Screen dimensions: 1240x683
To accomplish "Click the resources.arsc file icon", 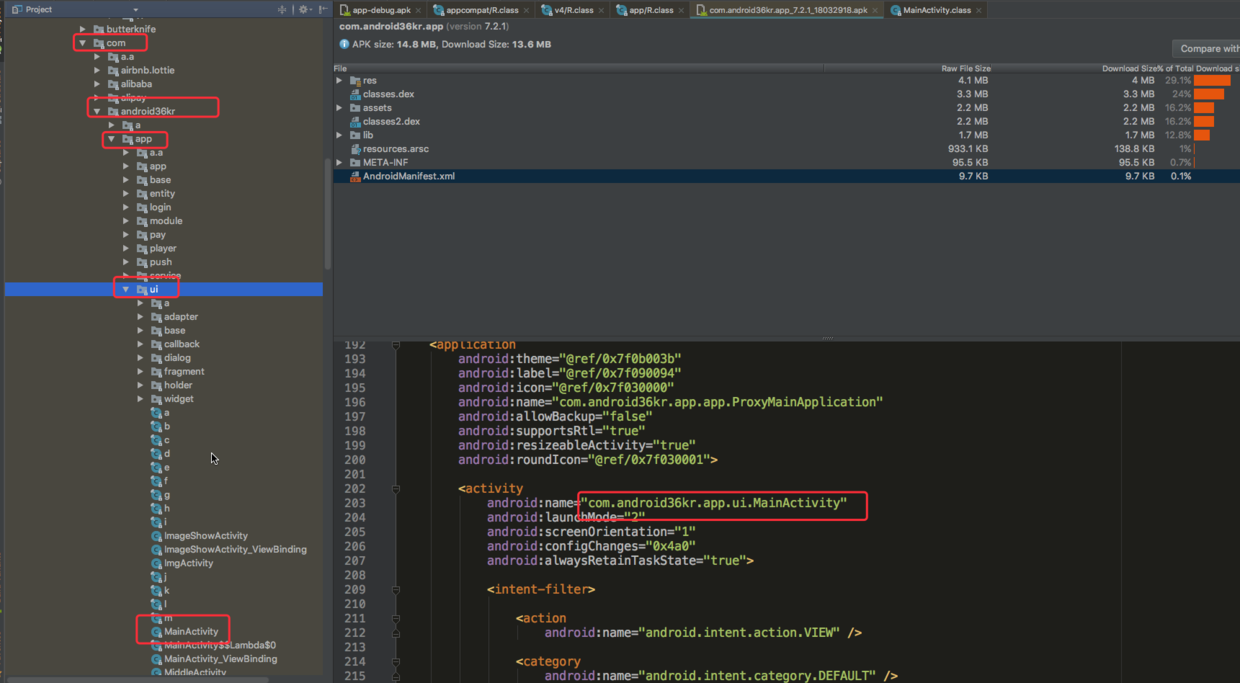I will click(x=355, y=149).
